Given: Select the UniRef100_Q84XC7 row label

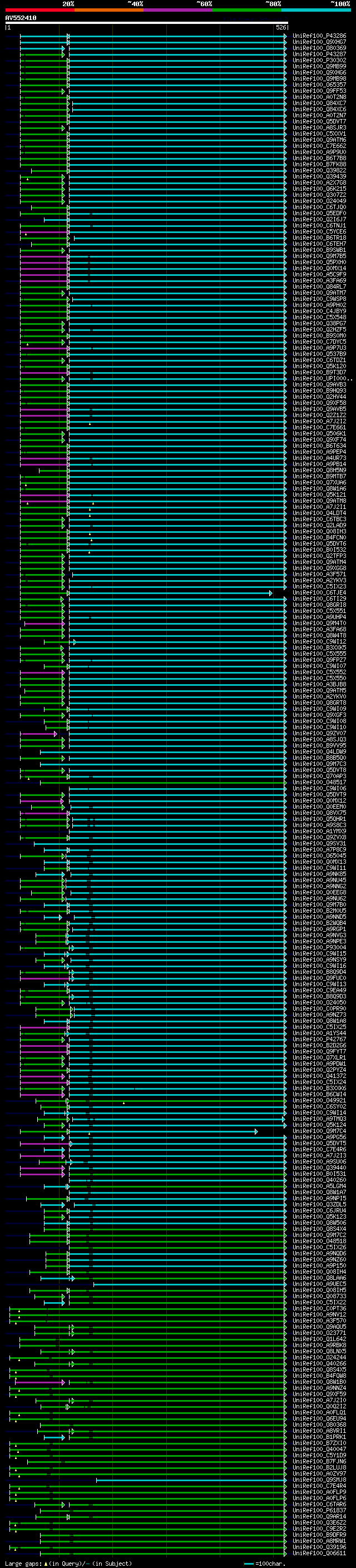Looking at the screenshot, I should tap(319, 103).
